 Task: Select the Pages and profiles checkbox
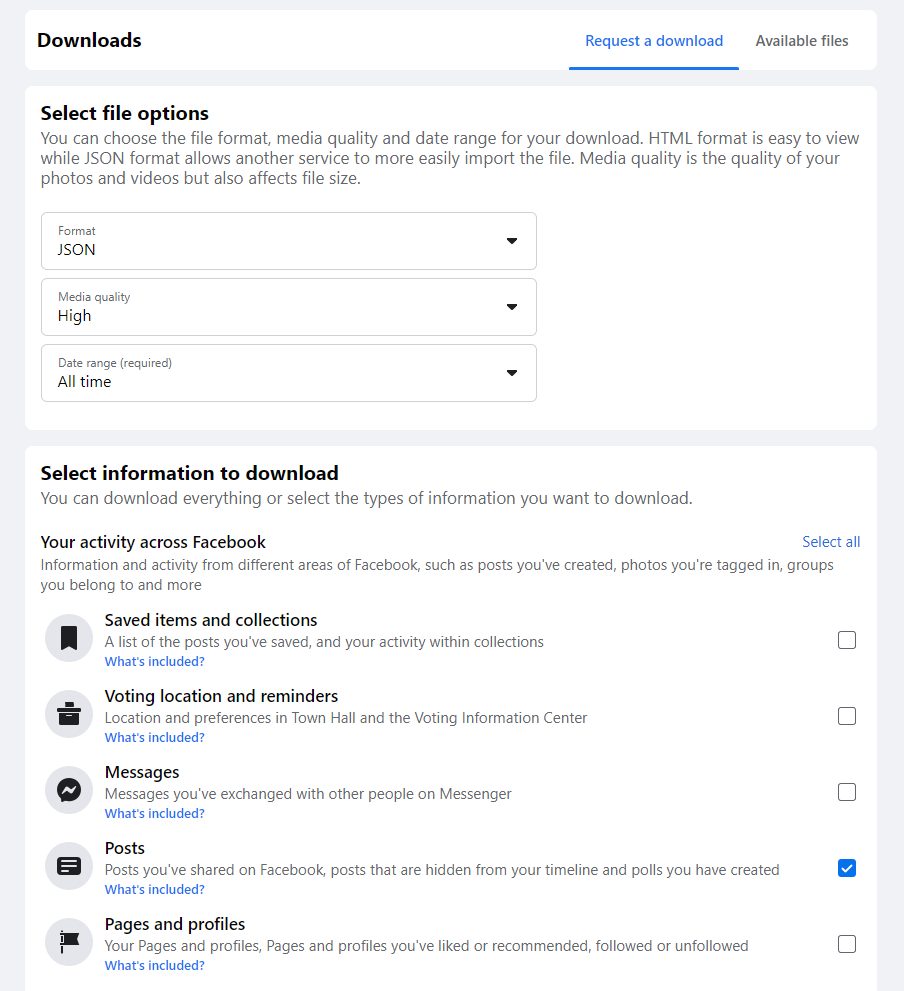[846, 944]
